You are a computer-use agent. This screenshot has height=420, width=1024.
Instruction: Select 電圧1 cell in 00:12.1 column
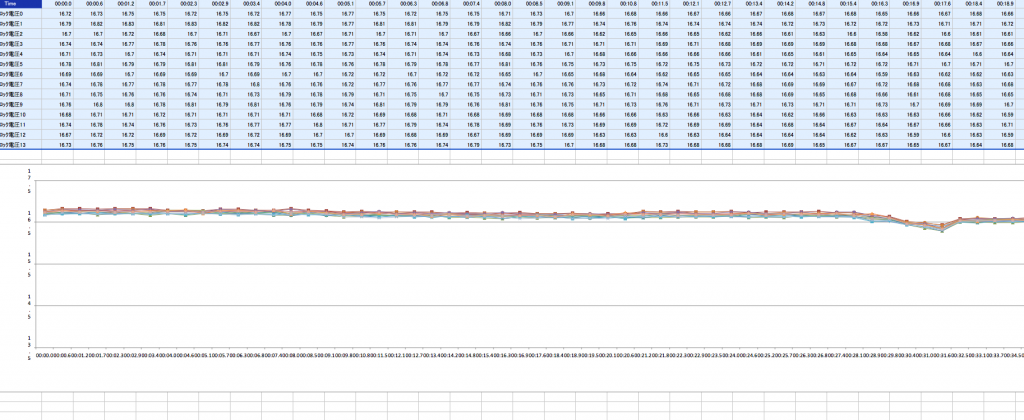(692, 24)
